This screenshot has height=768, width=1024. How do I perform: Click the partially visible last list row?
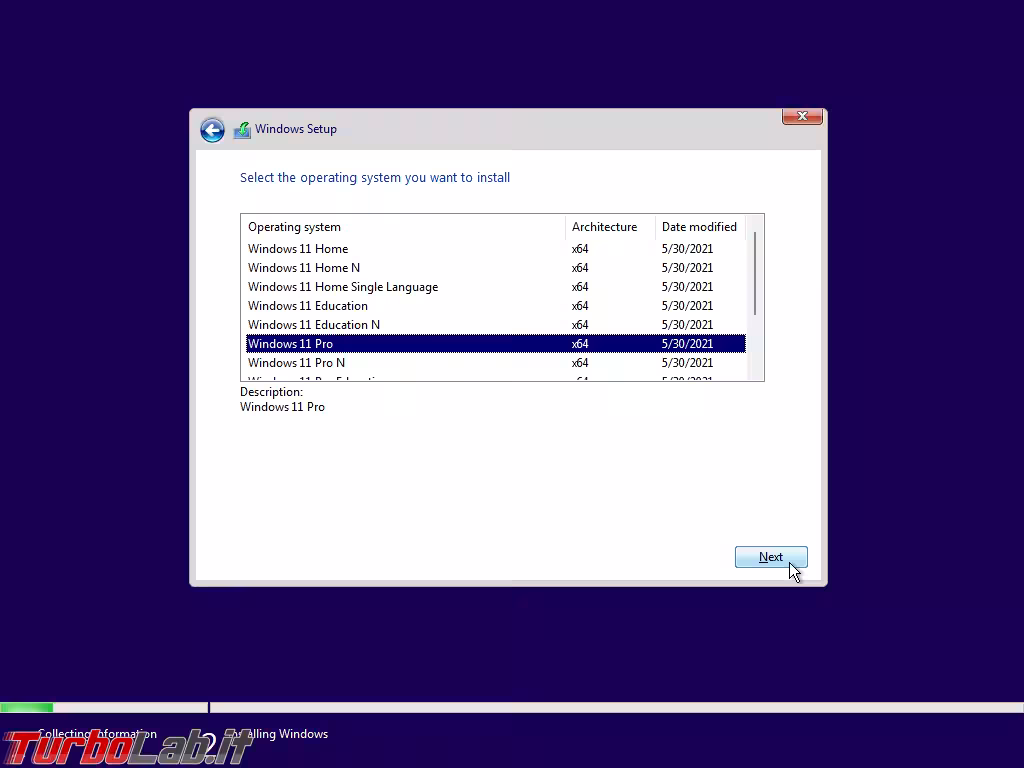point(400,377)
